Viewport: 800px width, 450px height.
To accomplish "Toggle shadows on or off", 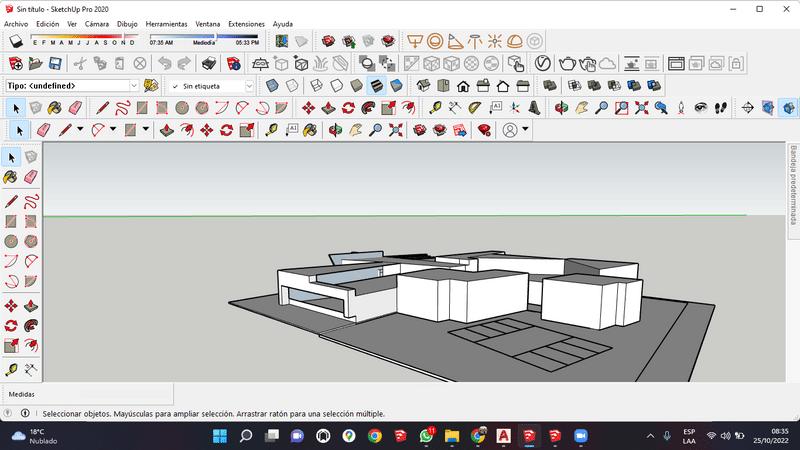I will coord(16,41).
